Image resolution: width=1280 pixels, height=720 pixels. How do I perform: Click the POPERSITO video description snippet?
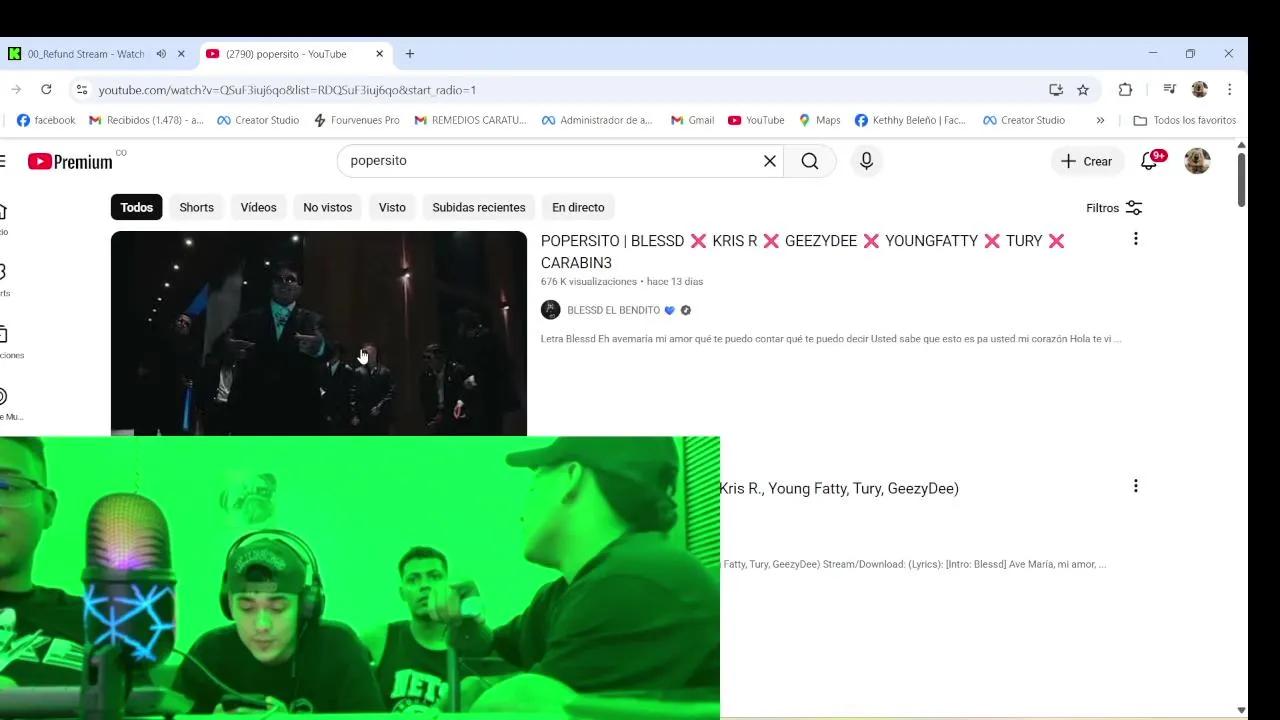[x=831, y=339]
